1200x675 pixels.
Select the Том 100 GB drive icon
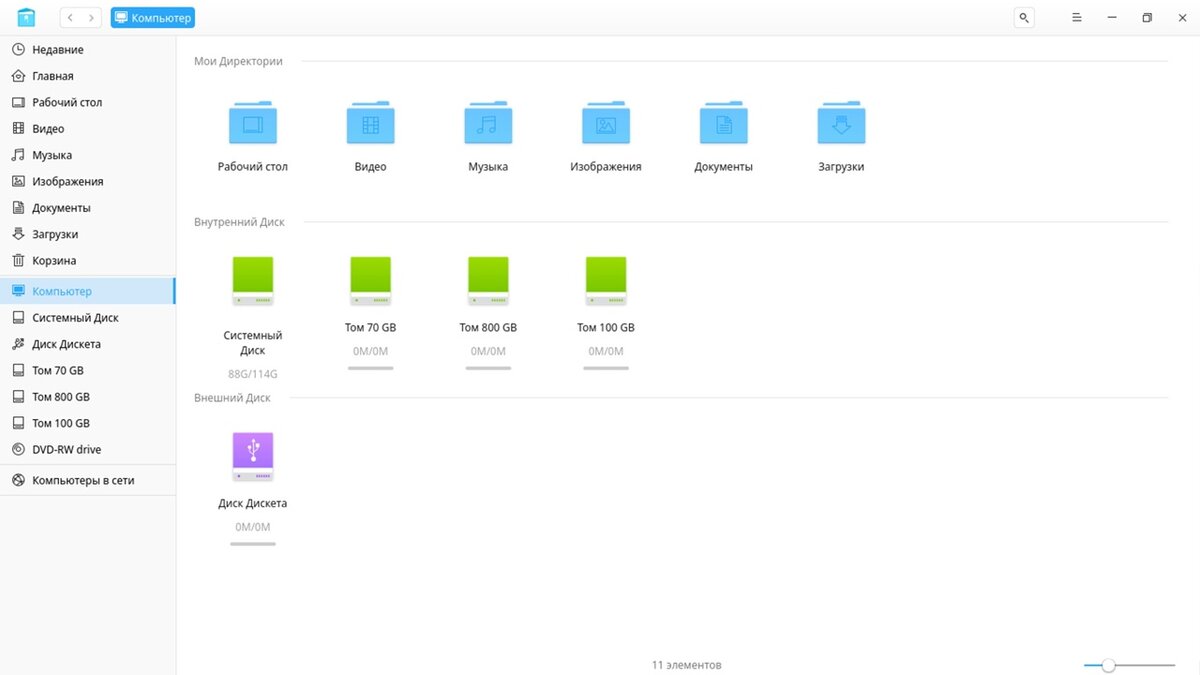click(x=606, y=282)
